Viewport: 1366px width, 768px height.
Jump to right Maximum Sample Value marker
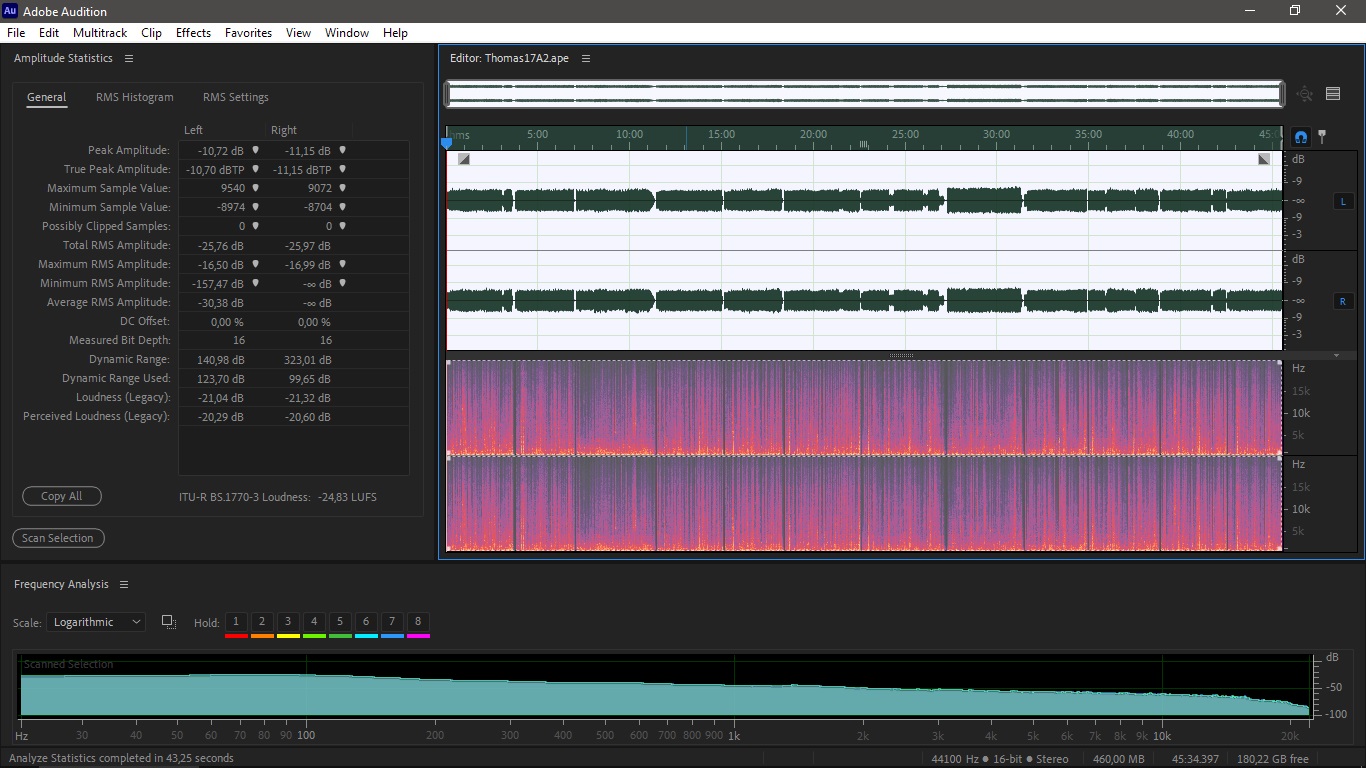(x=342, y=188)
